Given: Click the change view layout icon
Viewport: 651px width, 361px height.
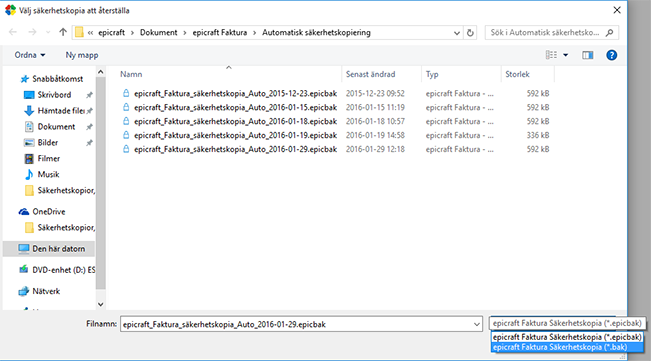Looking at the screenshot, I should [x=551, y=55].
